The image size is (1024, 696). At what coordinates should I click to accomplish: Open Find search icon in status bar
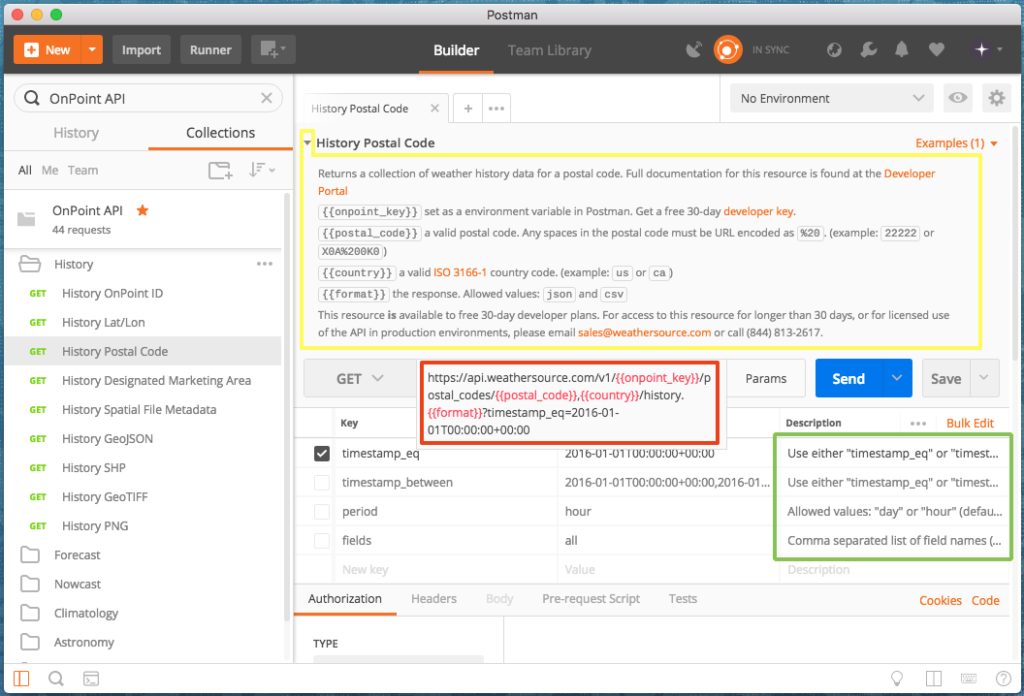click(56, 679)
